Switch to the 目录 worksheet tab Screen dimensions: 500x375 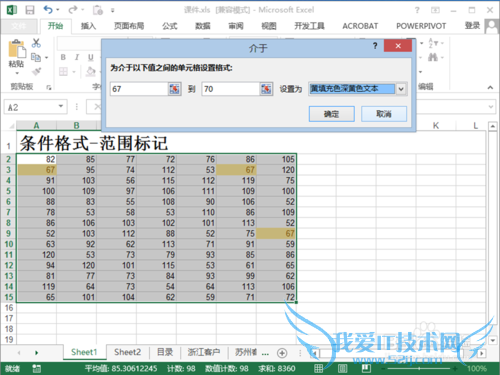click(165, 352)
